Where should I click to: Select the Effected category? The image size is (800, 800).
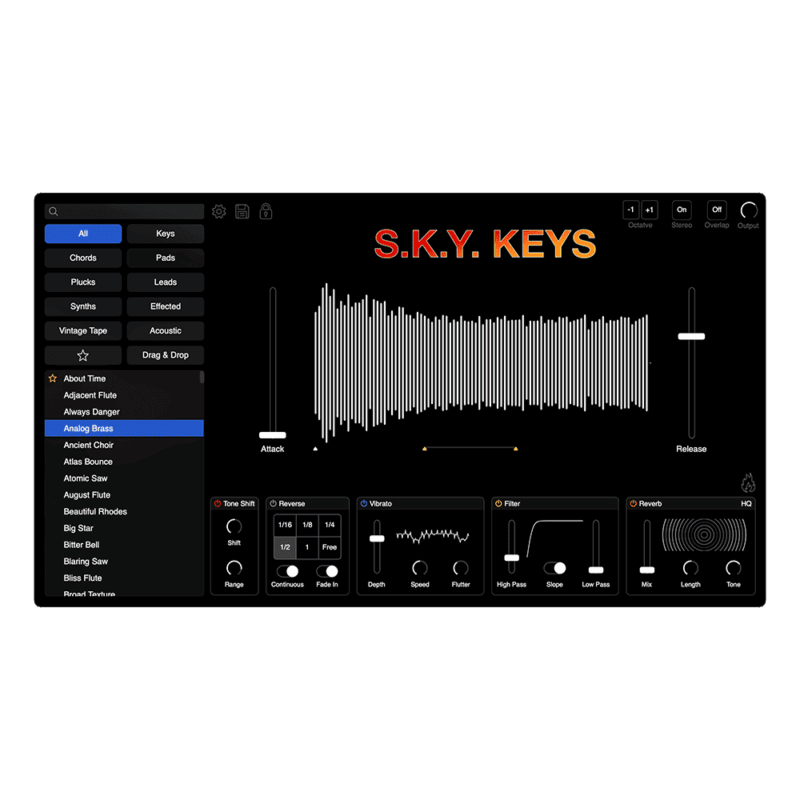[165, 307]
